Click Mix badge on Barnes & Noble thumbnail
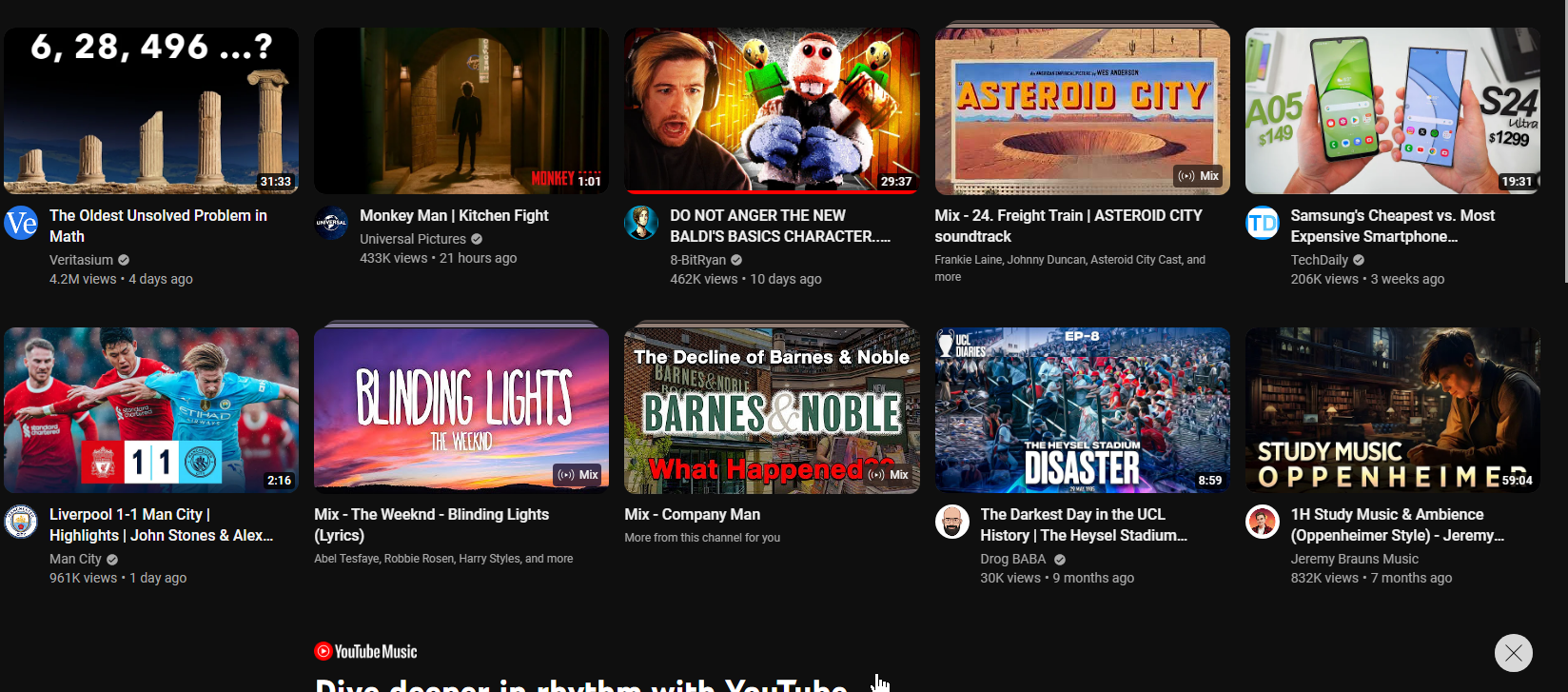1568x692 pixels. pyautogui.click(x=889, y=475)
